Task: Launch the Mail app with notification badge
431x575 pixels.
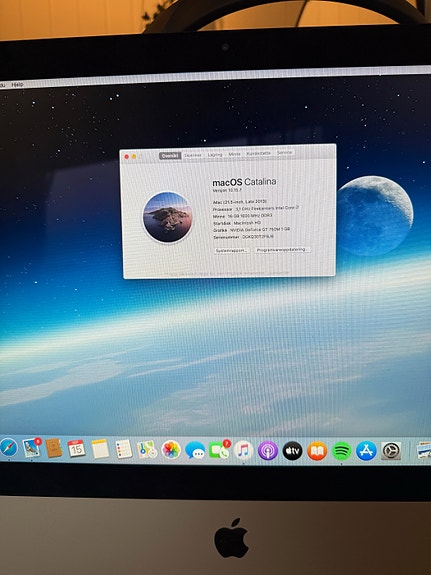Action: coord(32,448)
